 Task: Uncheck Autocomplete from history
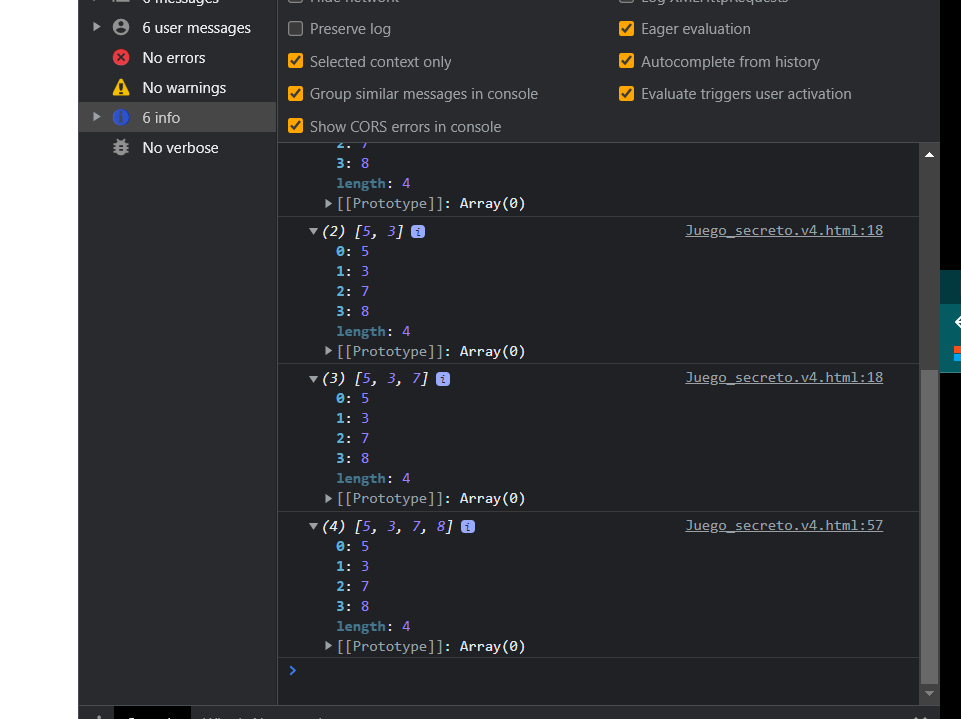point(626,61)
